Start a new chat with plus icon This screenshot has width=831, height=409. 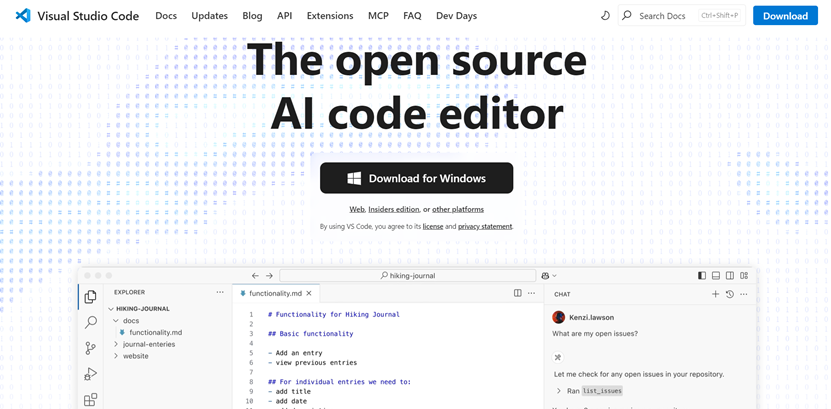pos(715,294)
